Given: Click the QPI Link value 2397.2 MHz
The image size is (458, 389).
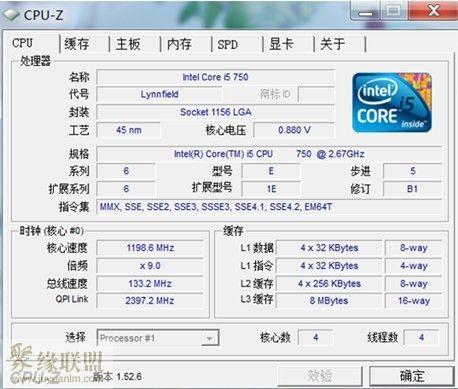Looking at the screenshot, I should [x=150, y=301].
